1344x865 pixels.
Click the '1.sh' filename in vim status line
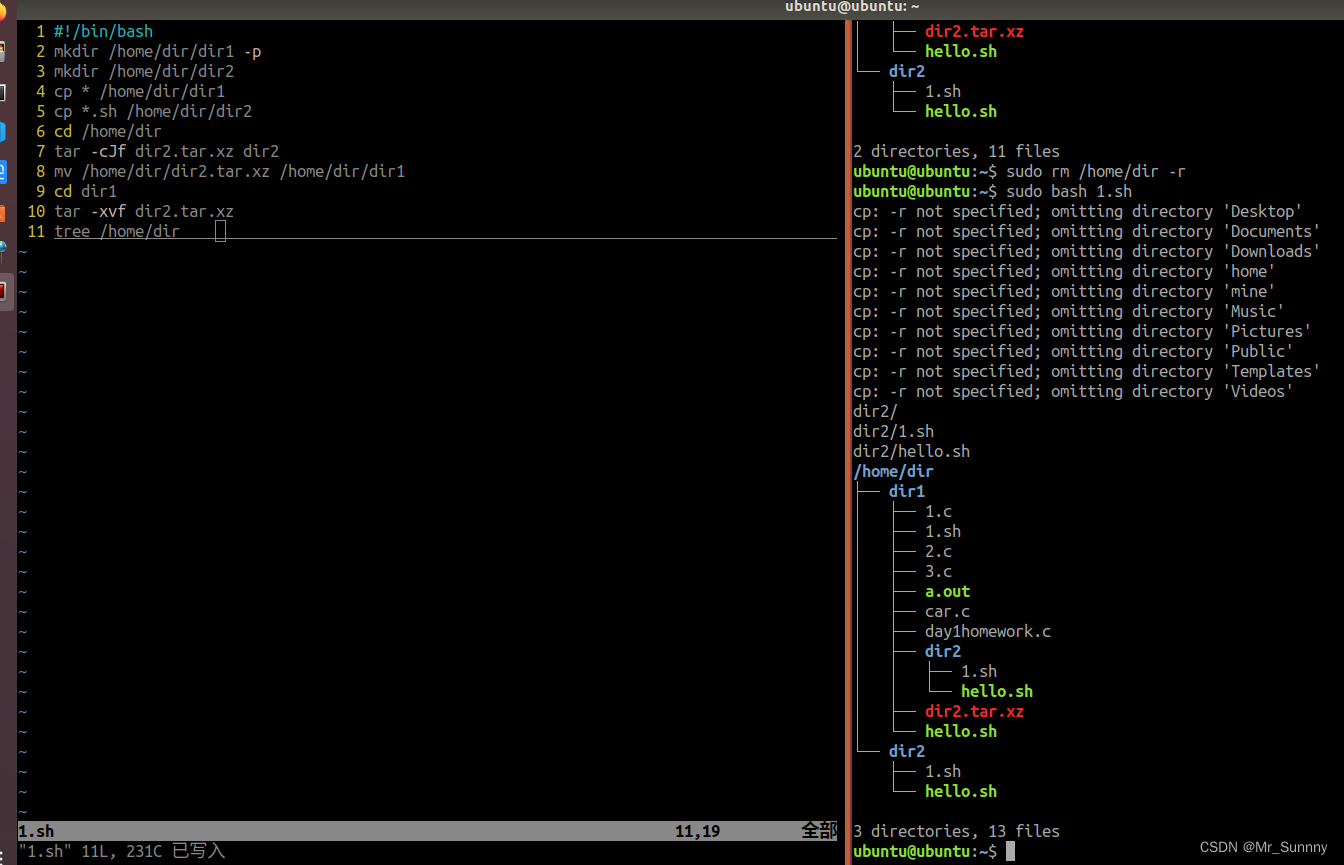(x=36, y=831)
